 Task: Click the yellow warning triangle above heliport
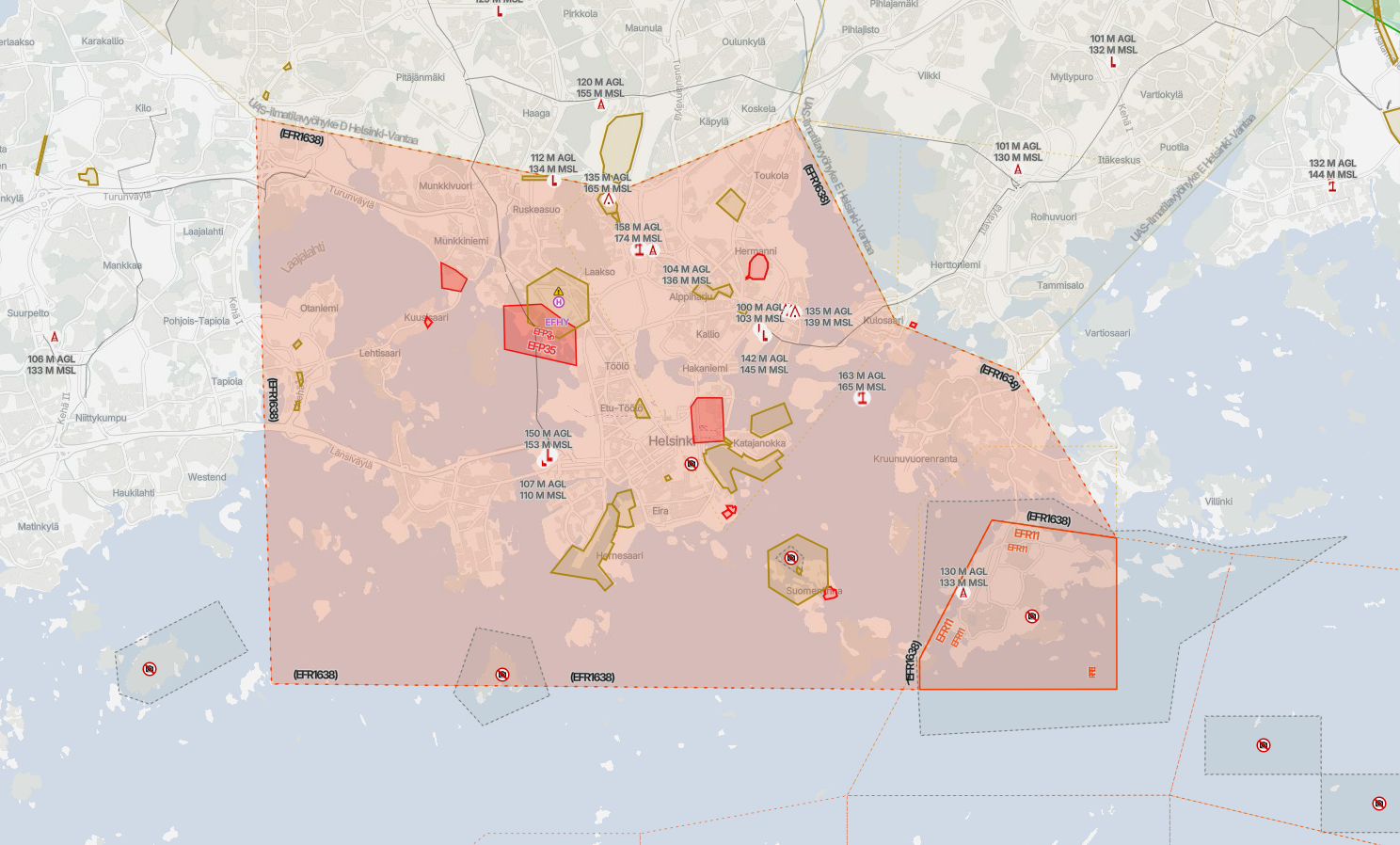click(559, 291)
